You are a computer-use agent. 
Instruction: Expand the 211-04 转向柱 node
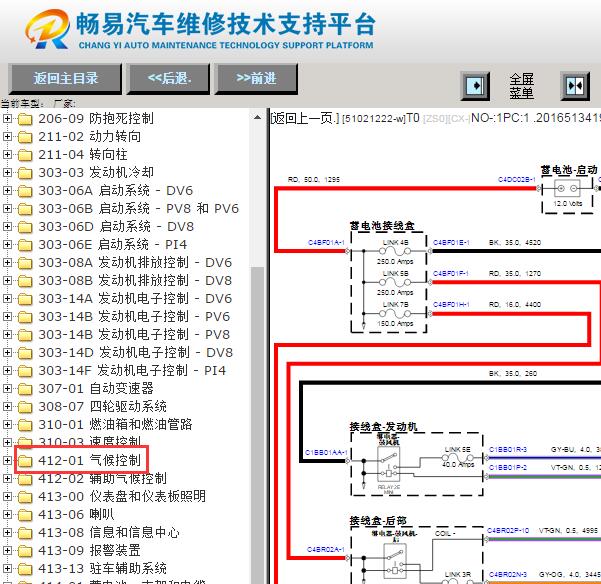pos(7,155)
